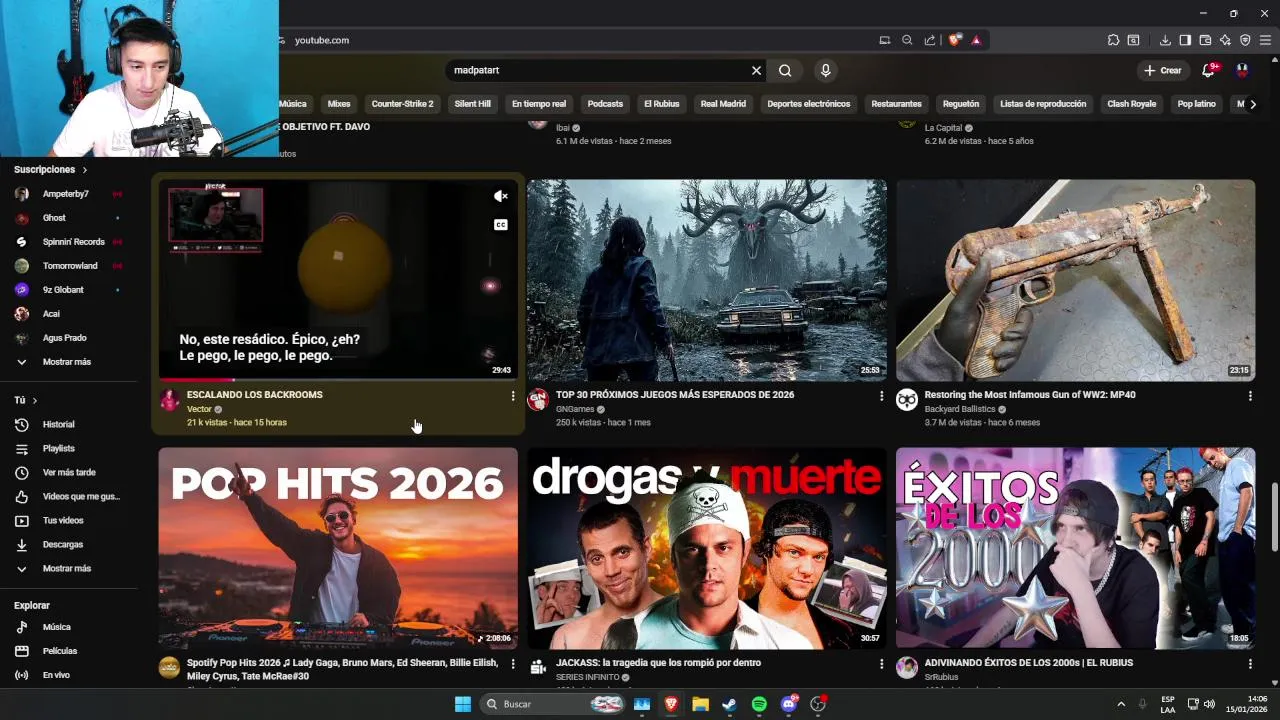This screenshot has width=1280, height=720.
Task: Select the Real Madrid chip
Action: pos(723,104)
